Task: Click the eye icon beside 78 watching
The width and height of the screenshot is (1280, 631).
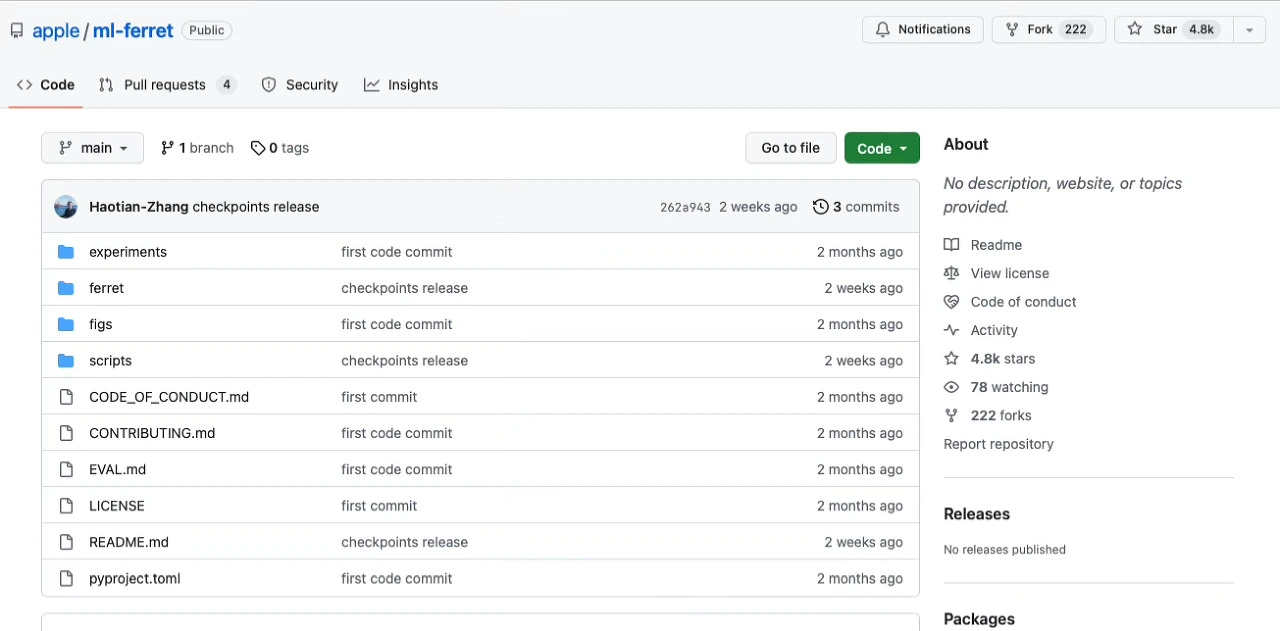Action: pyautogui.click(x=952, y=387)
